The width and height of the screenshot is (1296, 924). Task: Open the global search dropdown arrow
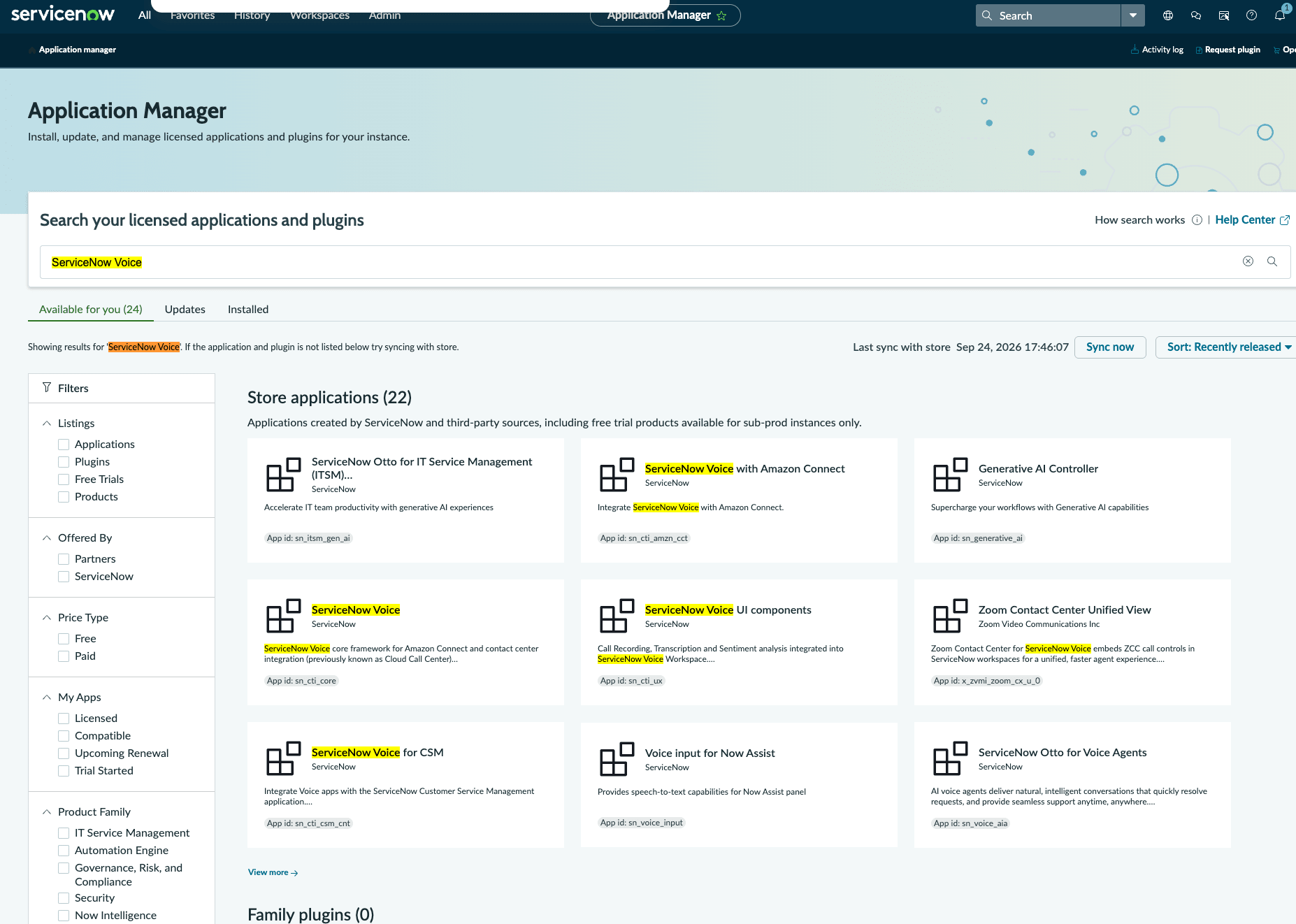(x=1133, y=15)
